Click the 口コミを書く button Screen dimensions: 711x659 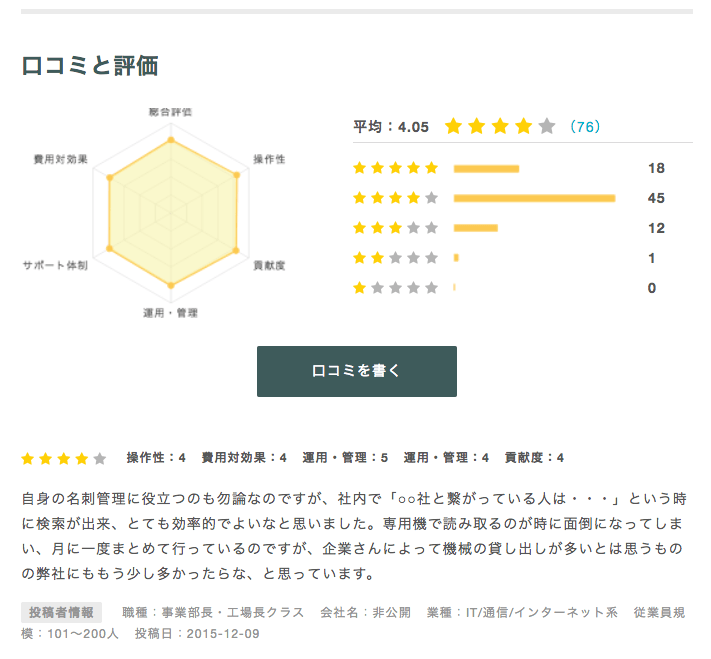tap(356, 371)
